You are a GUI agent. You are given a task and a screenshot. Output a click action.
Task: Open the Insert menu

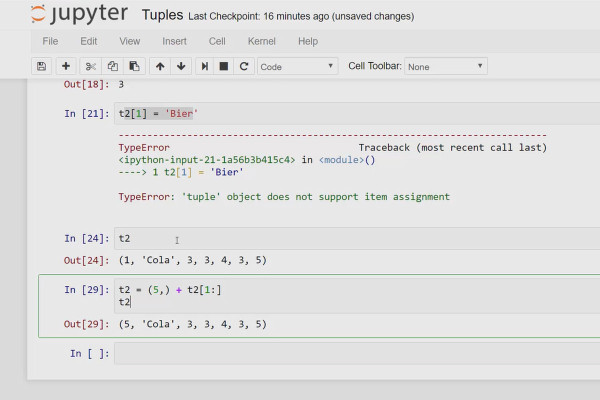coord(174,41)
